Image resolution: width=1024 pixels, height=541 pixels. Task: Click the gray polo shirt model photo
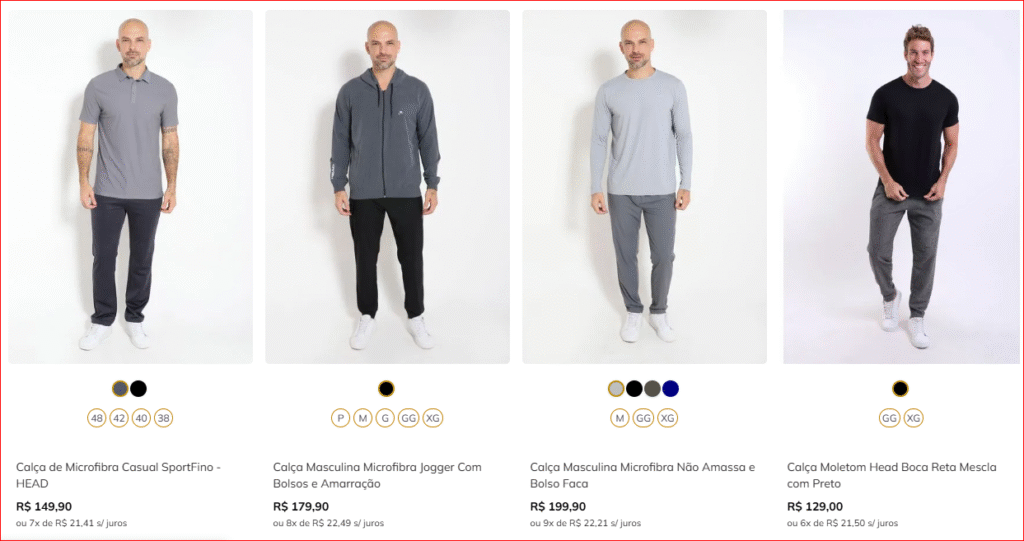click(131, 187)
